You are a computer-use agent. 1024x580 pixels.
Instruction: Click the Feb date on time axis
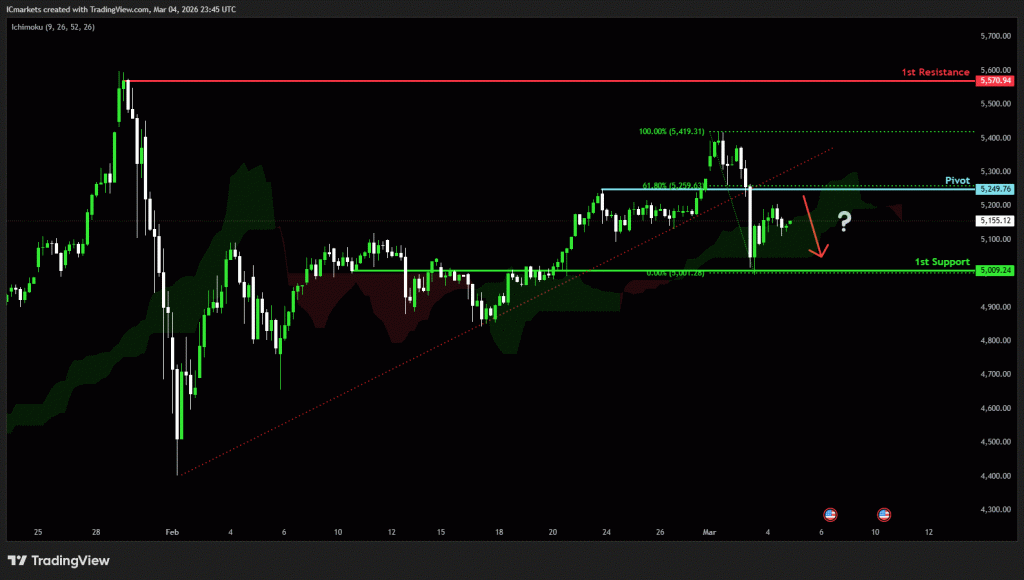pyautogui.click(x=170, y=533)
